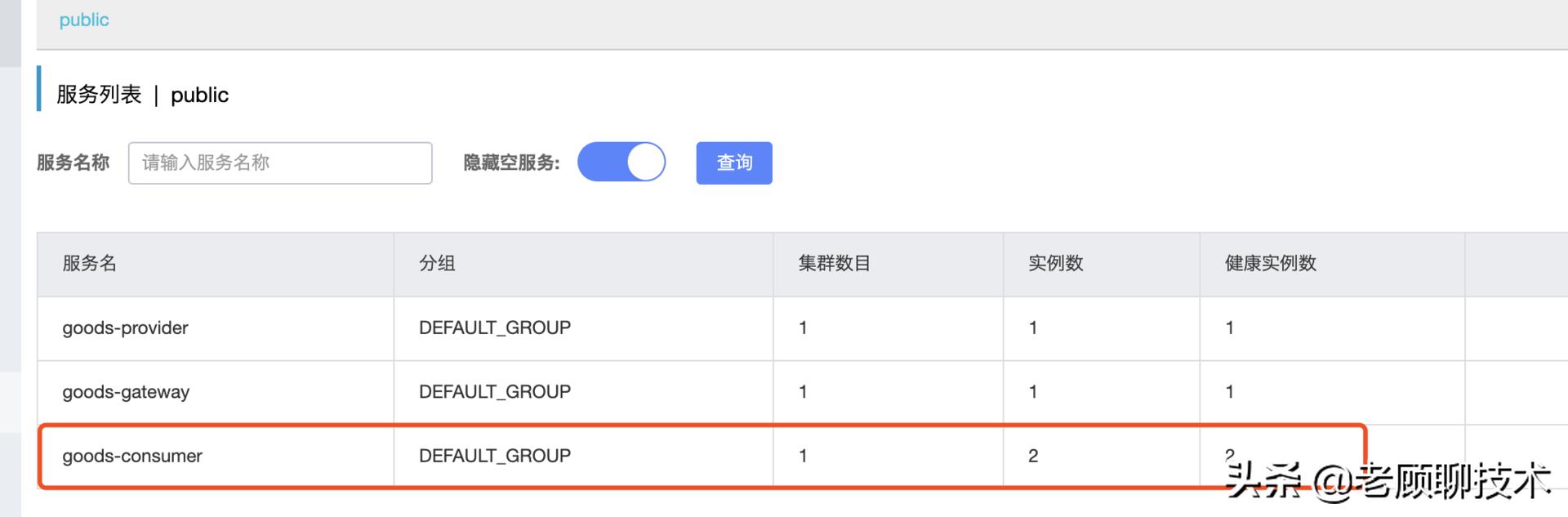This screenshot has height=517, width=1568.
Task: Click DEFAULT_GROUP in the goods-consumer row
Action: click(494, 456)
